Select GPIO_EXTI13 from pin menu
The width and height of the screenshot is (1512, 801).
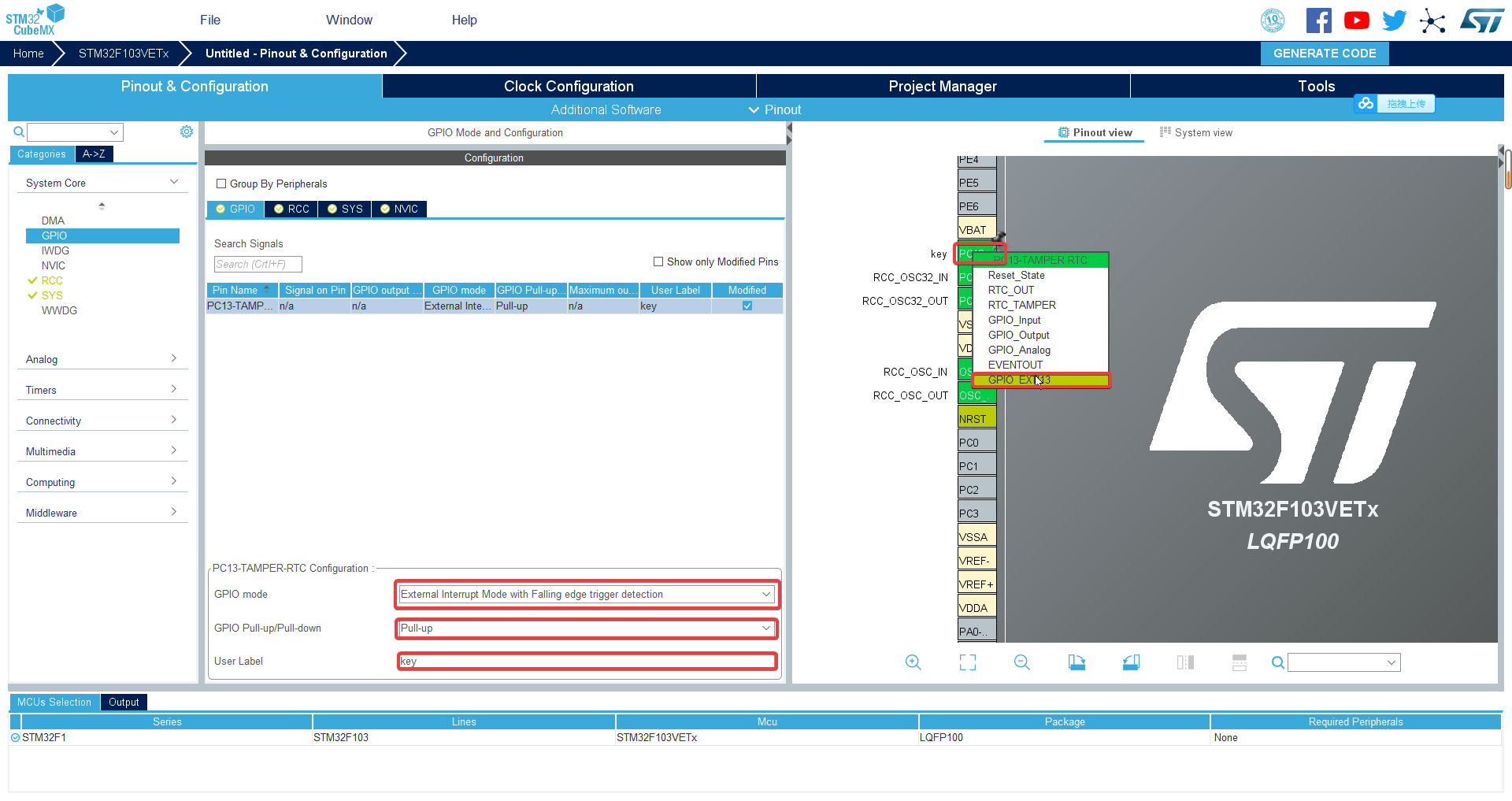(1040, 380)
